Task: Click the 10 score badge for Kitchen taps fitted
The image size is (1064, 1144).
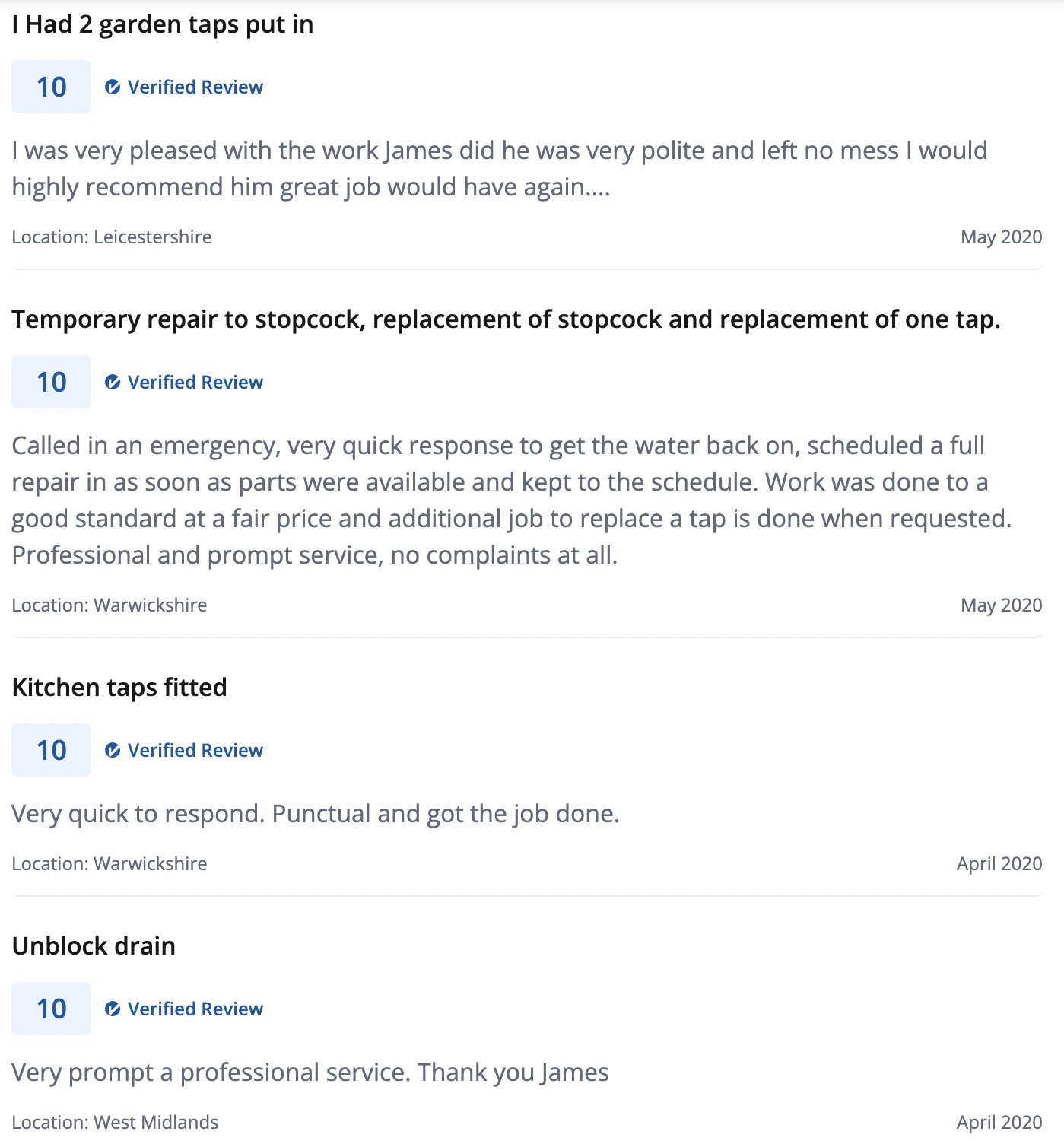Action: pos(51,750)
